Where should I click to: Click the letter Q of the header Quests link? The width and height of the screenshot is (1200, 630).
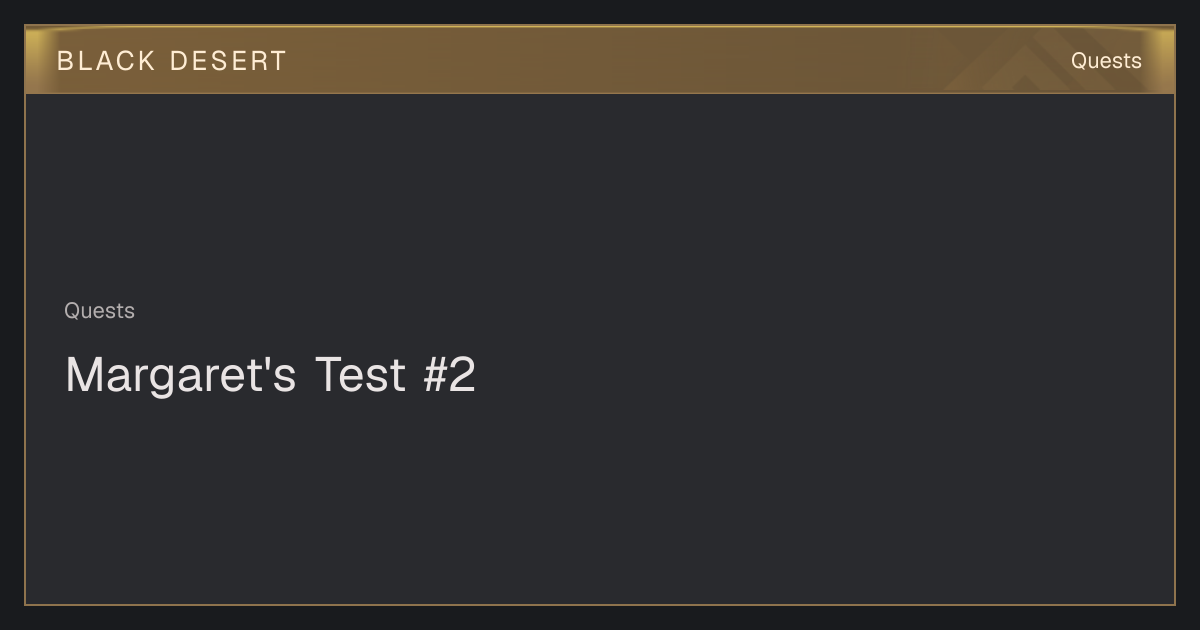[1079, 61]
